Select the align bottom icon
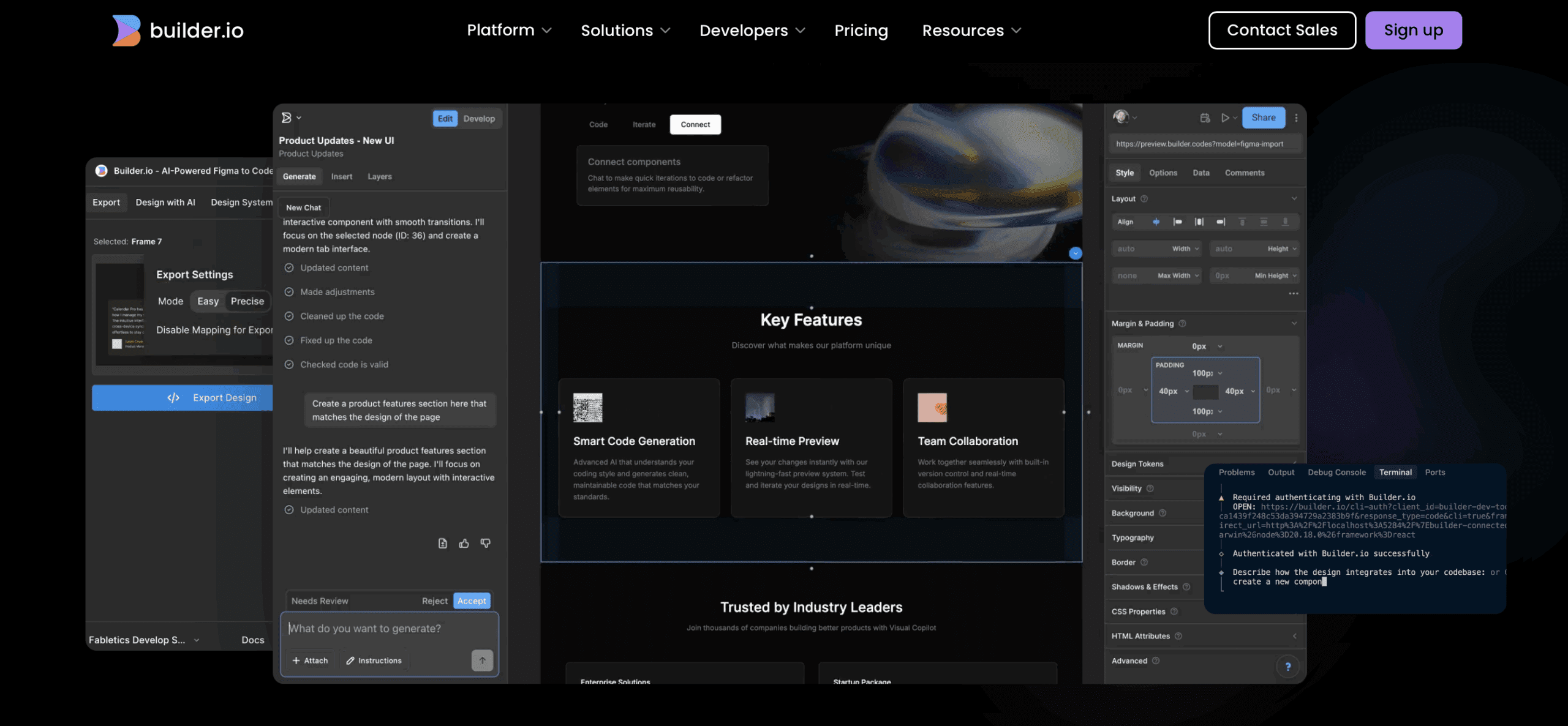The height and width of the screenshot is (726, 1568). (x=1286, y=222)
